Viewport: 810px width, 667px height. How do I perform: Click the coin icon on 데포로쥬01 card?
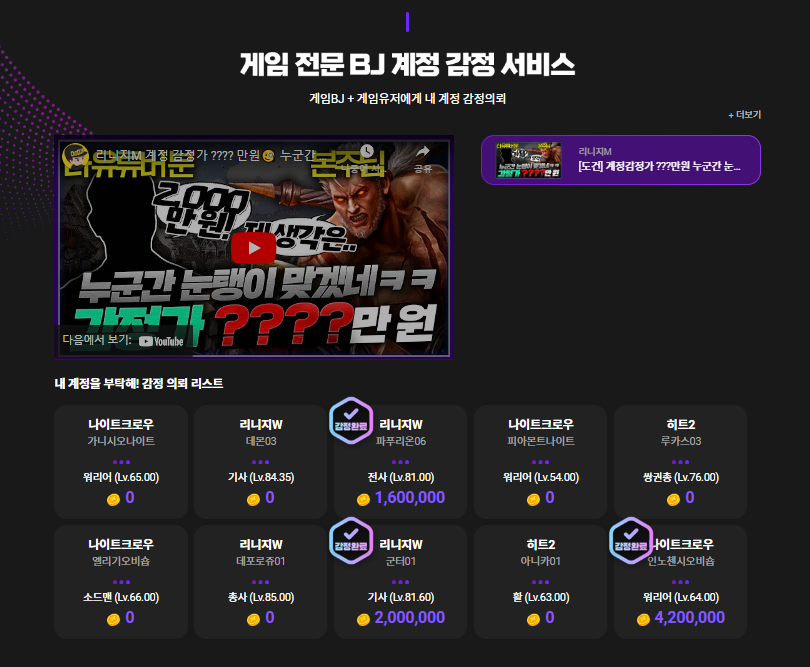tap(253, 619)
